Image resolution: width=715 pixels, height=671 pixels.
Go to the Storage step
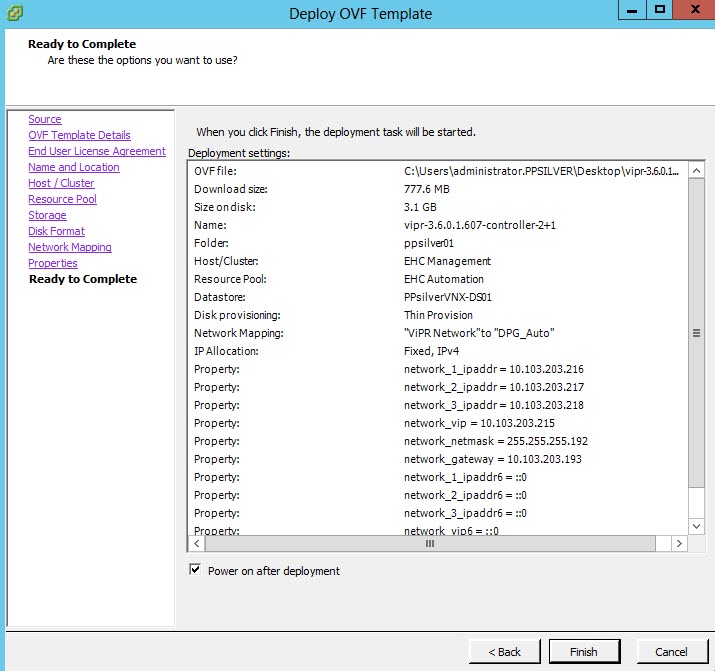click(47, 215)
